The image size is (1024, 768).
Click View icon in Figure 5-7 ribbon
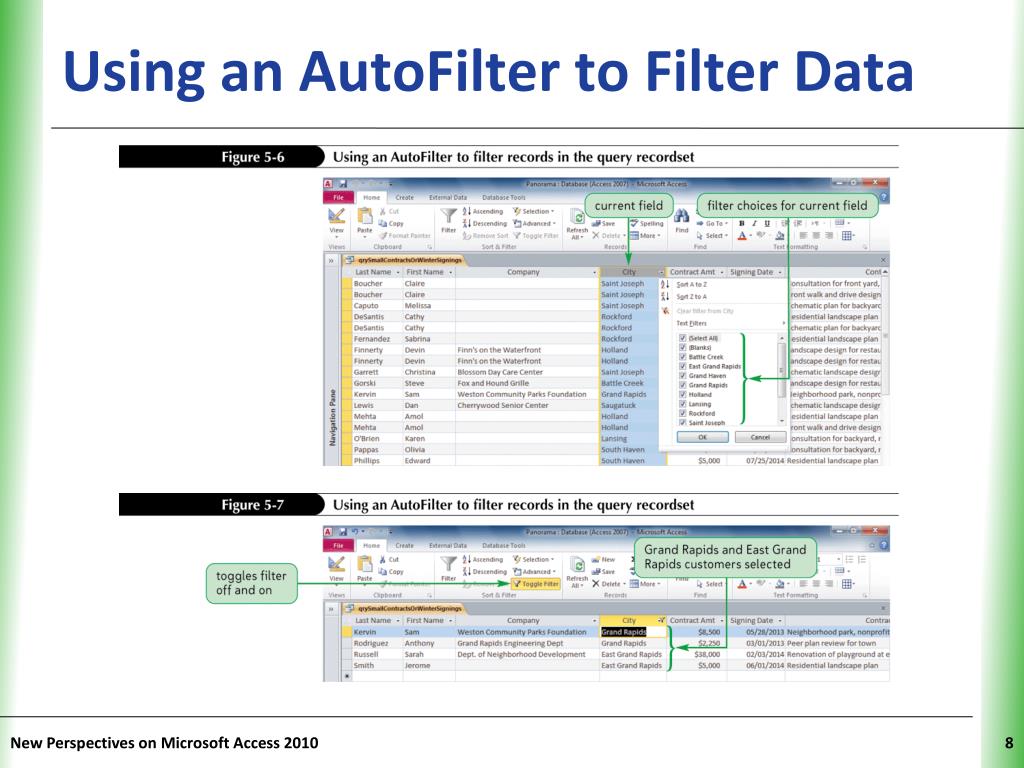coord(336,564)
